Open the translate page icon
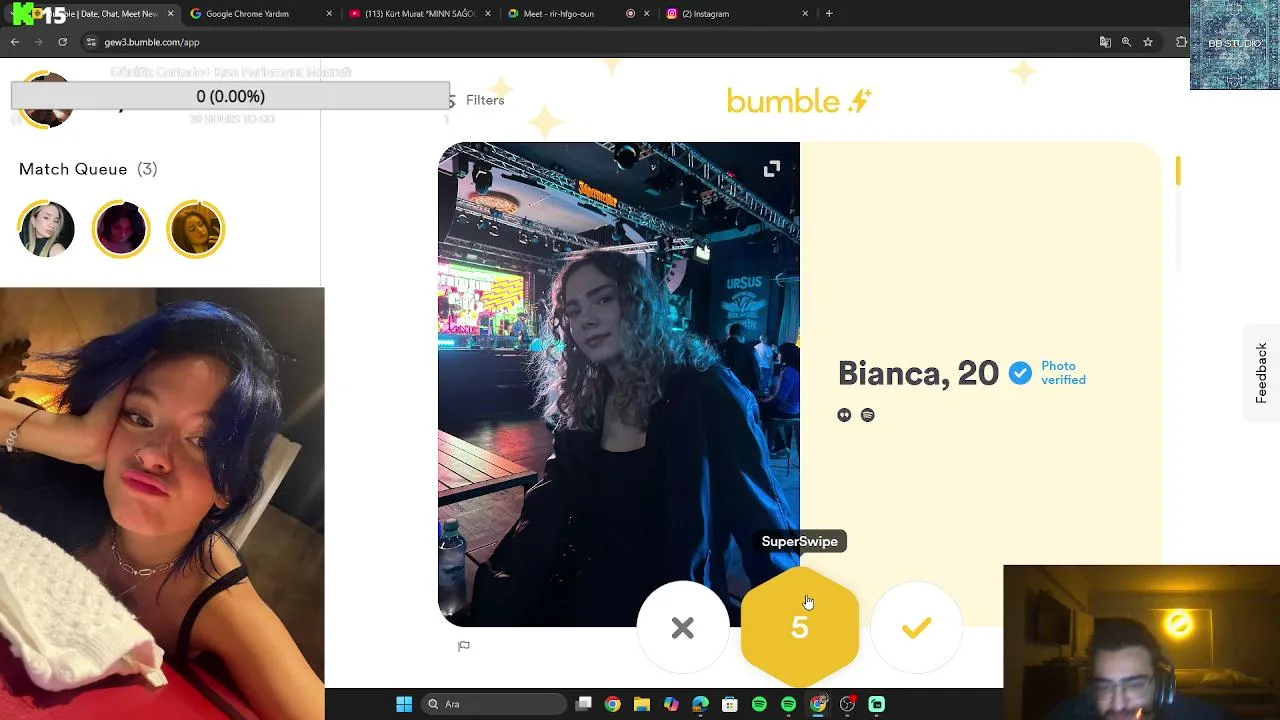Image resolution: width=1280 pixels, height=720 pixels. point(1105,42)
